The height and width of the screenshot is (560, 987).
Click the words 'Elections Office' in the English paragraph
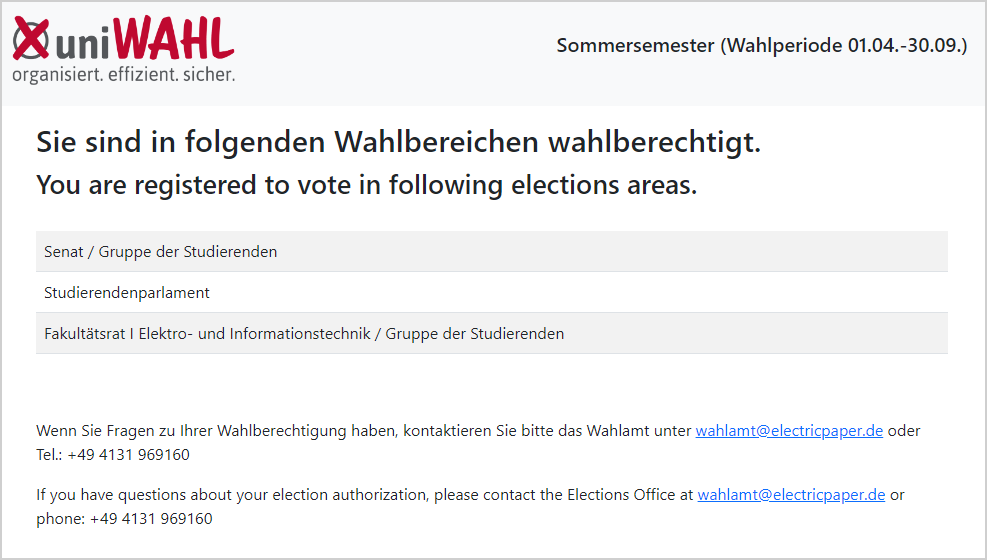click(x=621, y=495)
